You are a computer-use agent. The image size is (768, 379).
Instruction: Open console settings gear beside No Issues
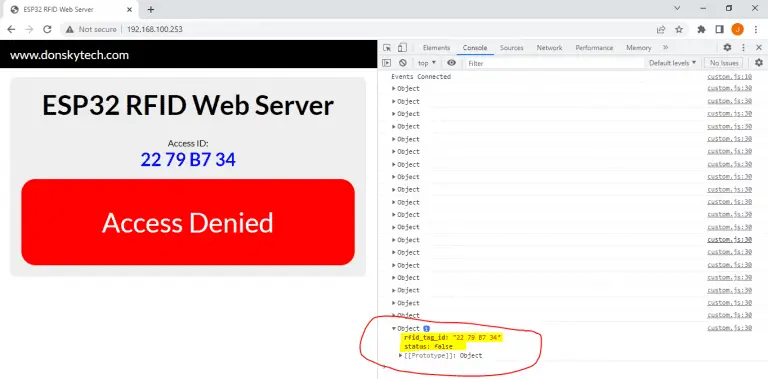(759, 63)
